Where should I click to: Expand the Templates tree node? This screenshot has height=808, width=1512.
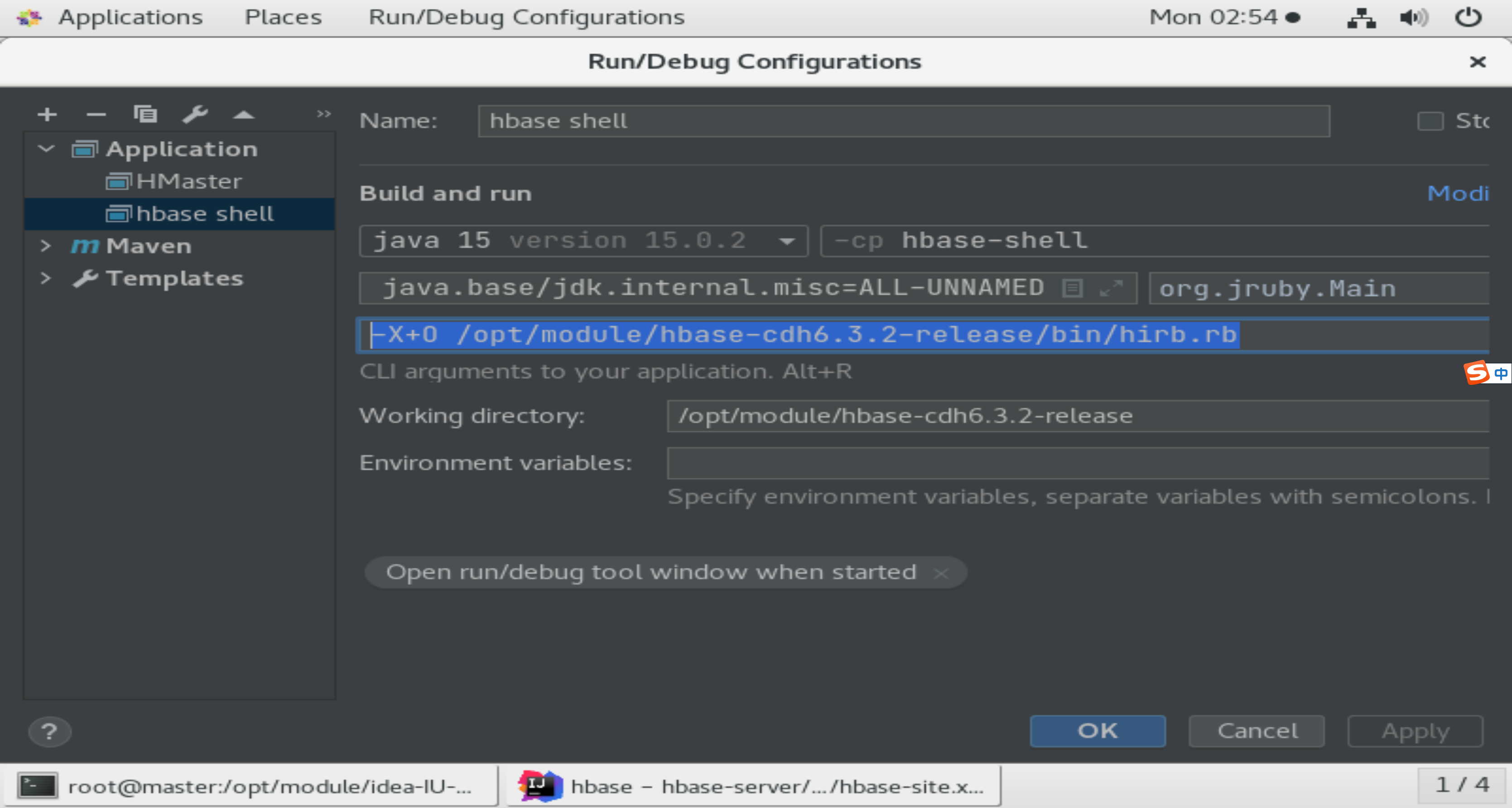(x=46, y=278)
